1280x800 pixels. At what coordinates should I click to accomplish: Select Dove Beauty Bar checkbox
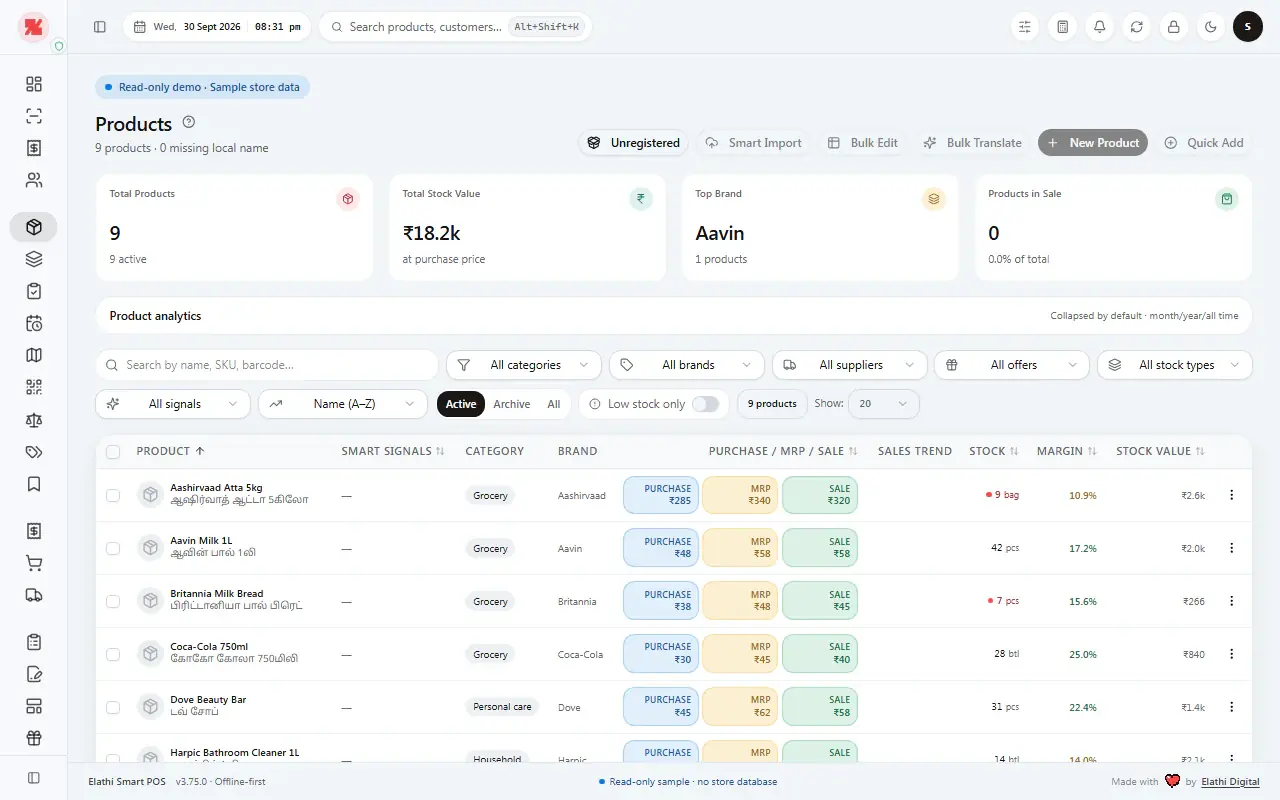tap(113, 707)
